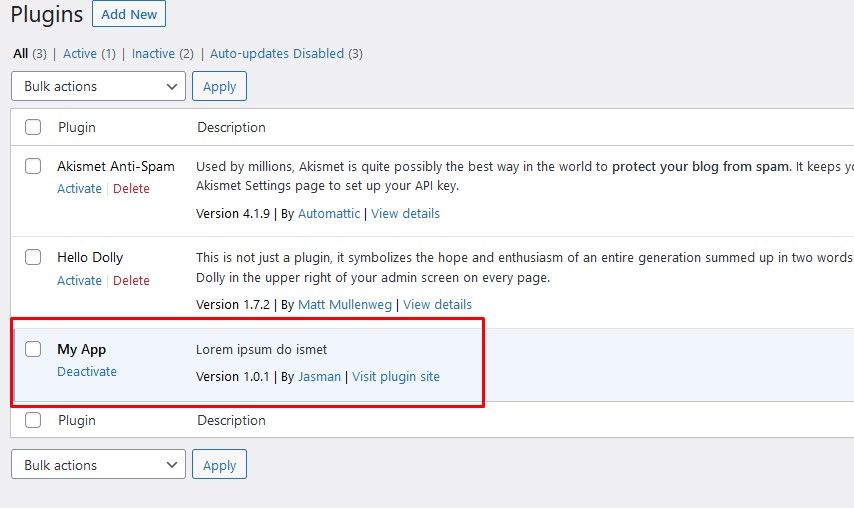The height and width of the screenshot is (508, 854).
Task: Open the top Bulk actions dropdown
Action: pyautogui.click(x=98, y=86)
